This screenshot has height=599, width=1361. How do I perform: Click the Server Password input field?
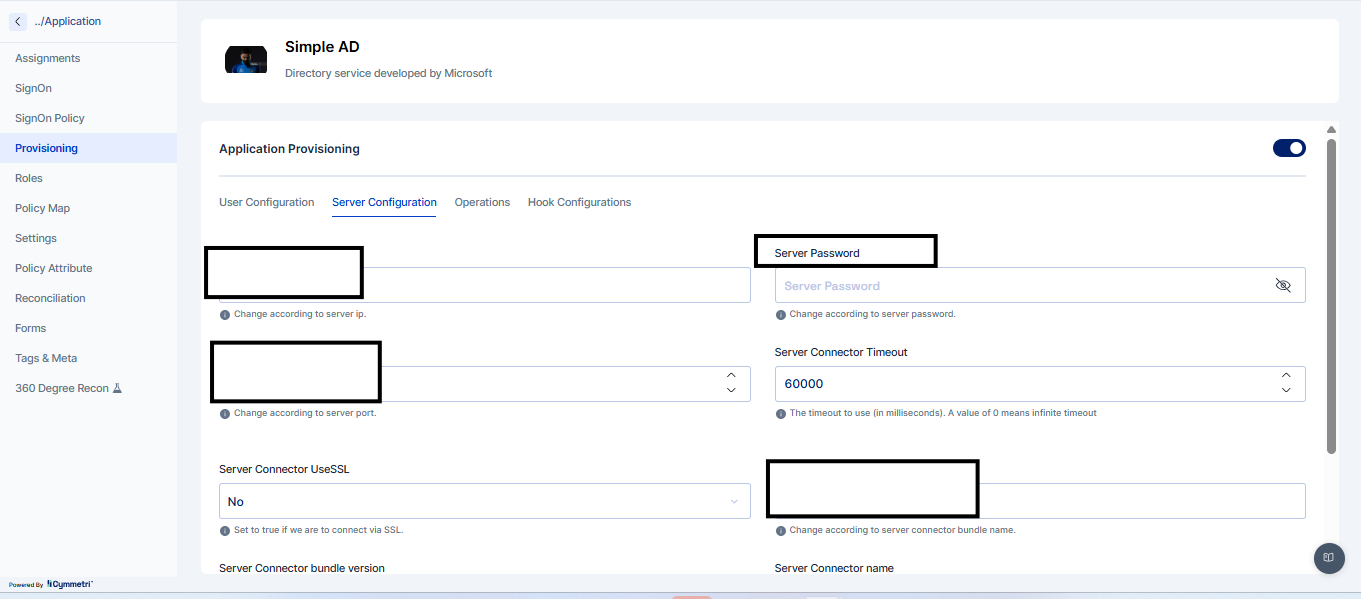click(x=1040, y=285)
